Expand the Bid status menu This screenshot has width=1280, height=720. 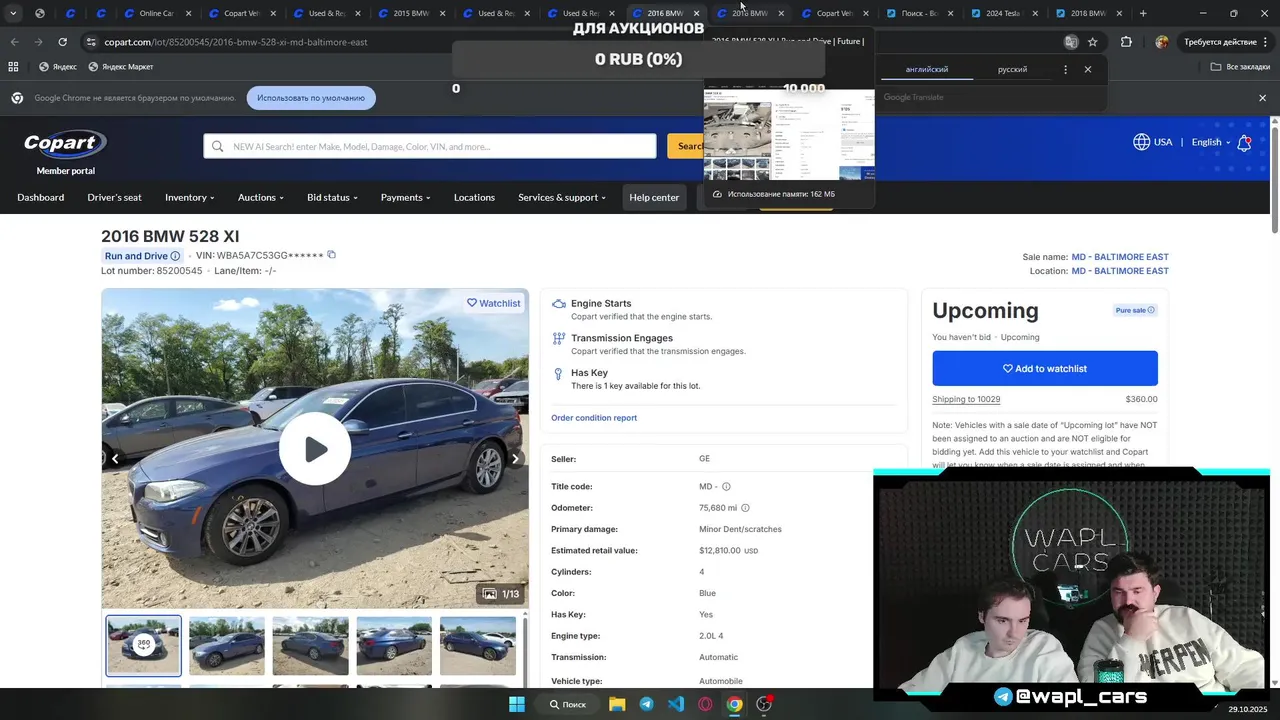click(x=332, y=197)
